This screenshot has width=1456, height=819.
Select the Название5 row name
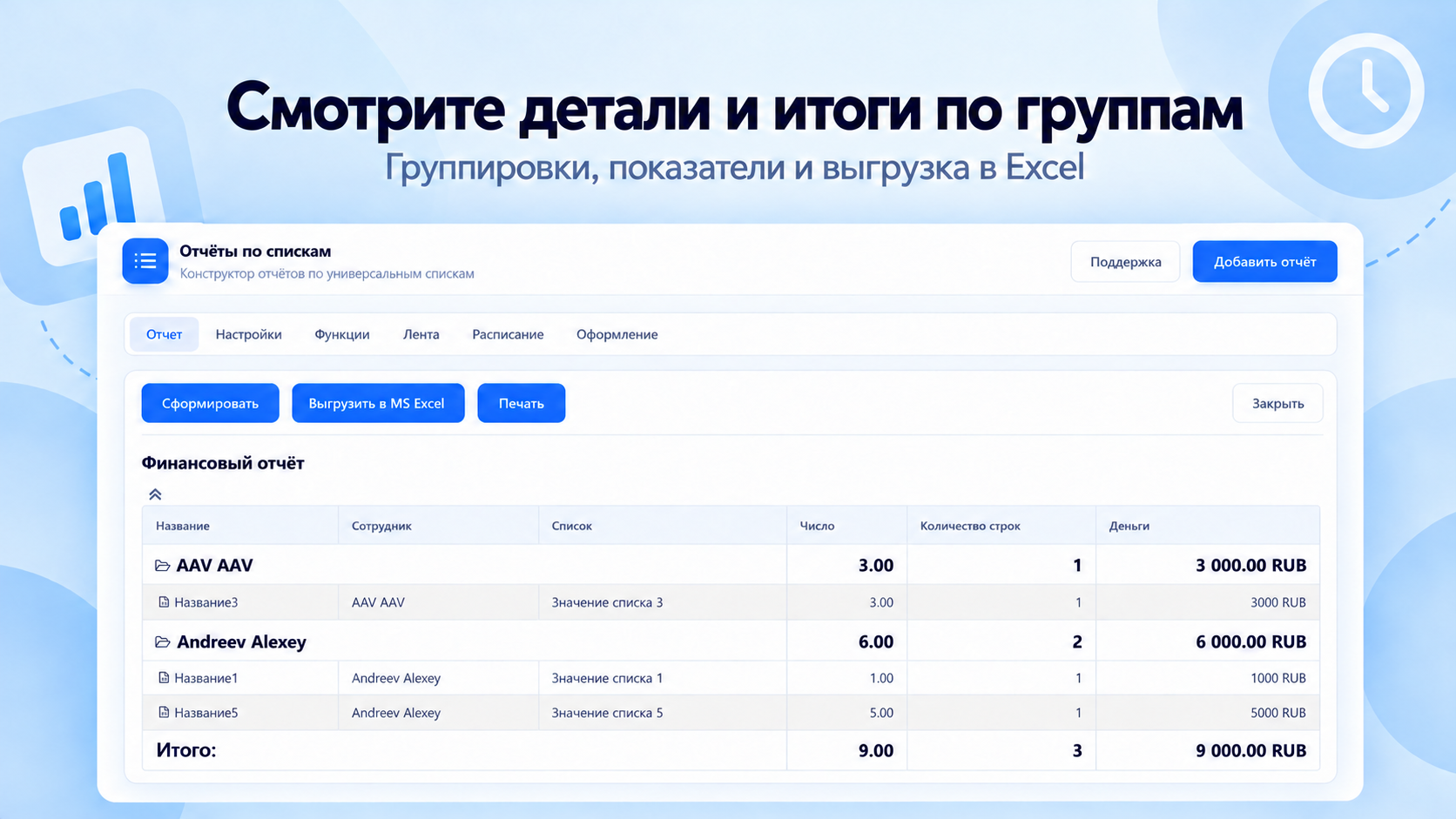206,713
